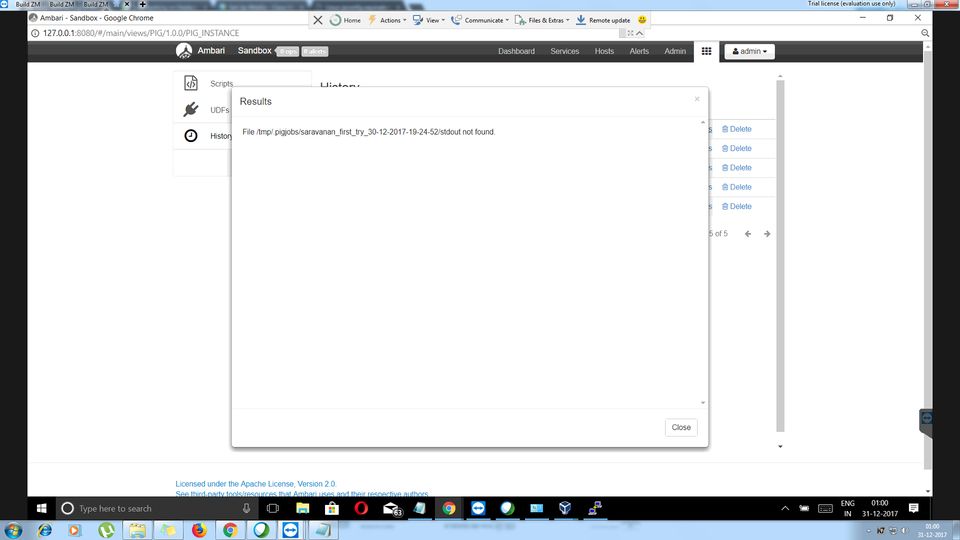Click the TeamViewer side panel tab
Screen dimensions: 960x540
tap(926, 422)
